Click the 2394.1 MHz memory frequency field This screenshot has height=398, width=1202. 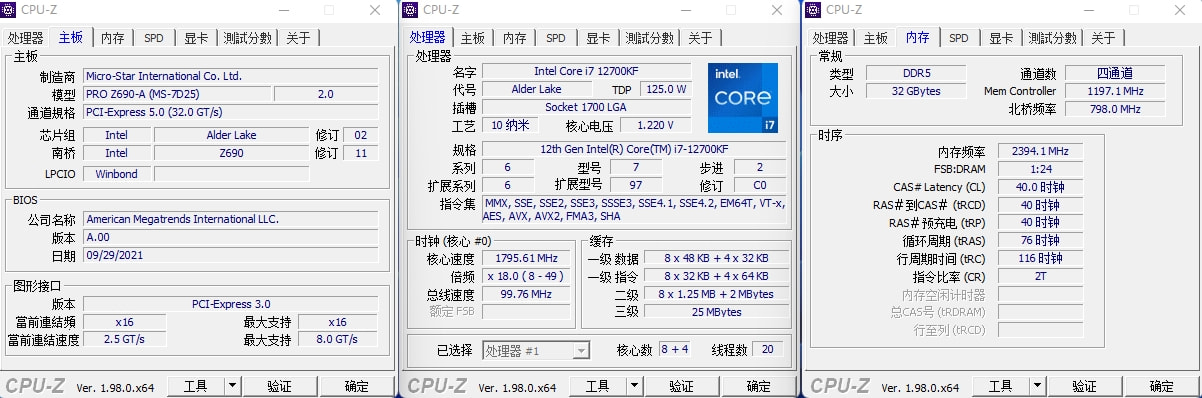point(1039,151)
